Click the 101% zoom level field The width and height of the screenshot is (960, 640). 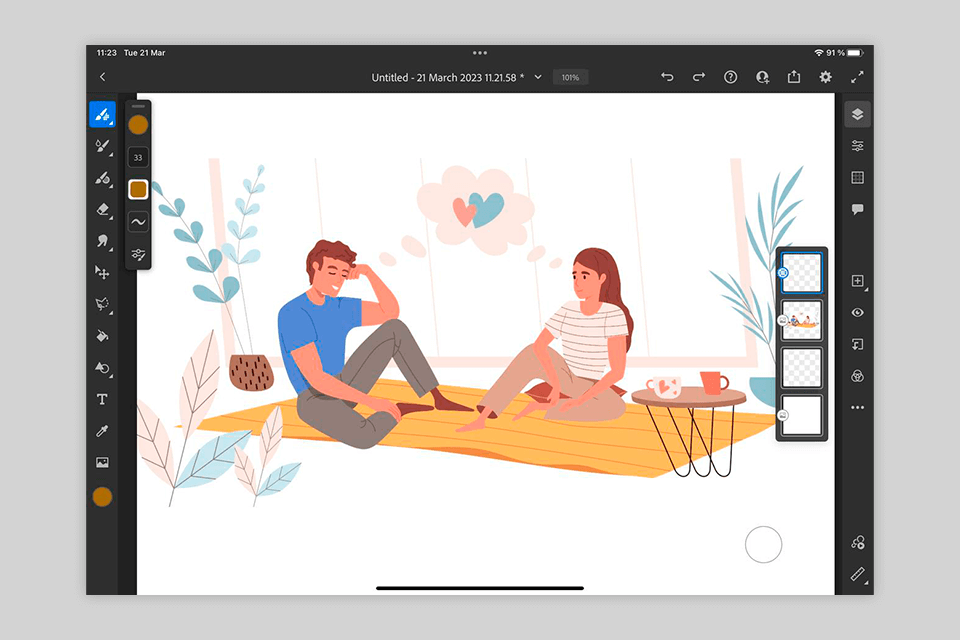pos(571,77)
